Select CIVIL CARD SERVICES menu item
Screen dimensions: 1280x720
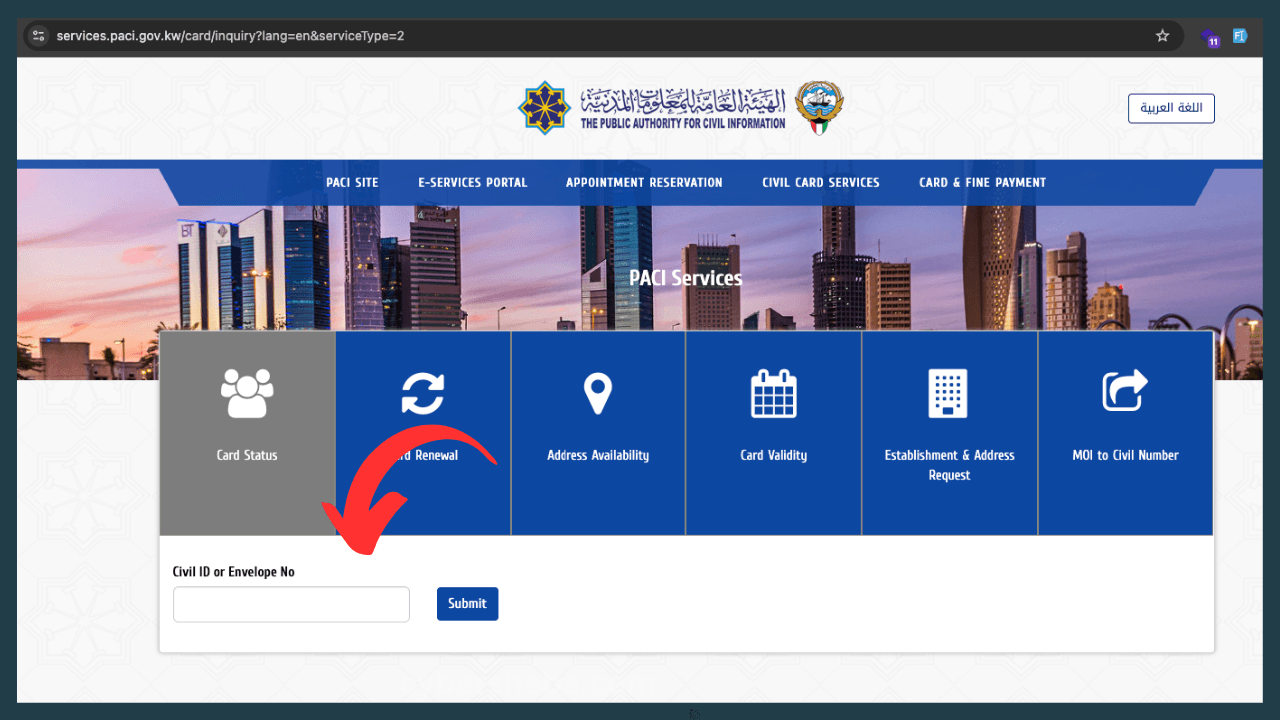(820, 183)
